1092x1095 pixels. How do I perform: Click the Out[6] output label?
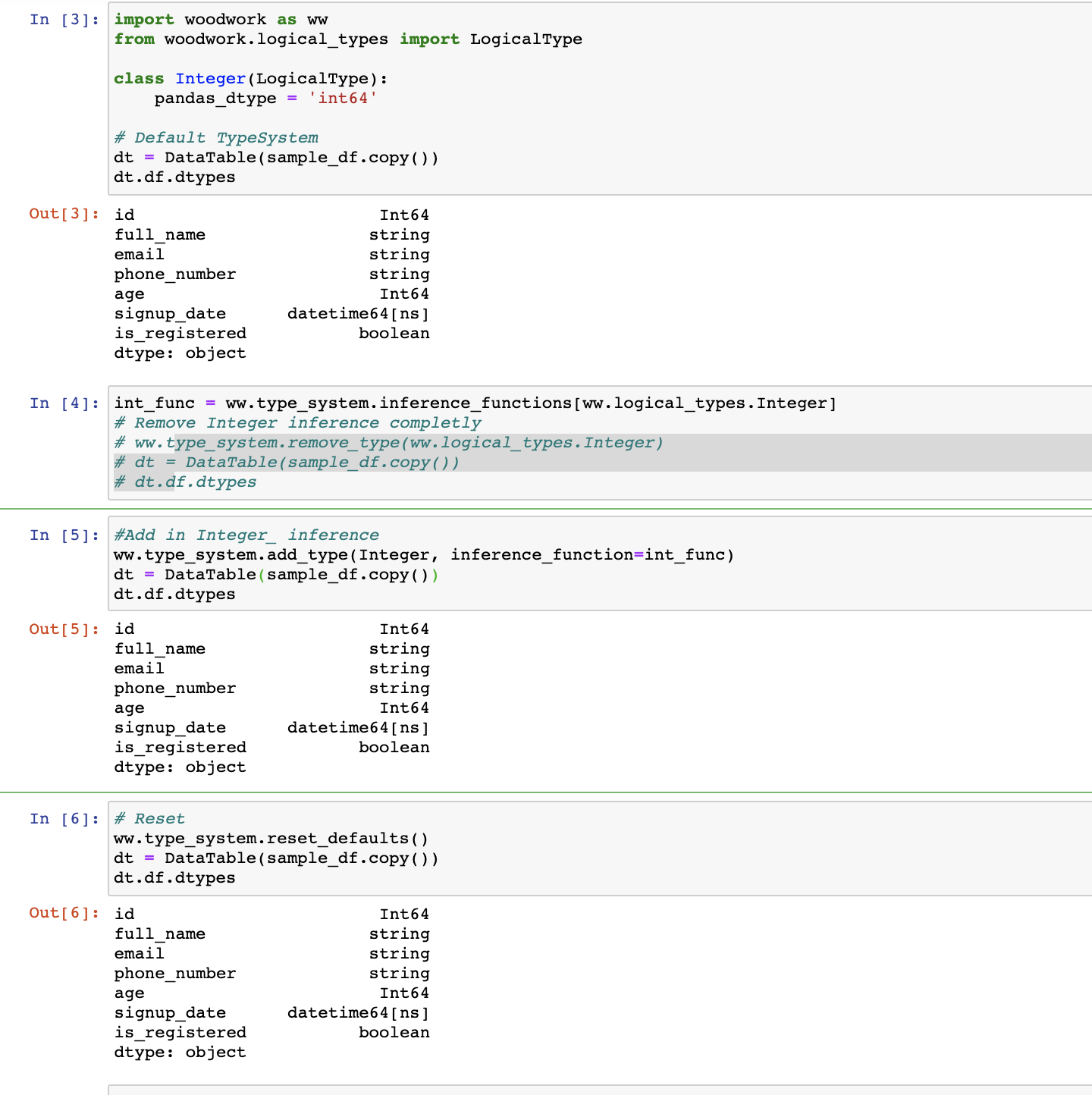coord(64,913)
